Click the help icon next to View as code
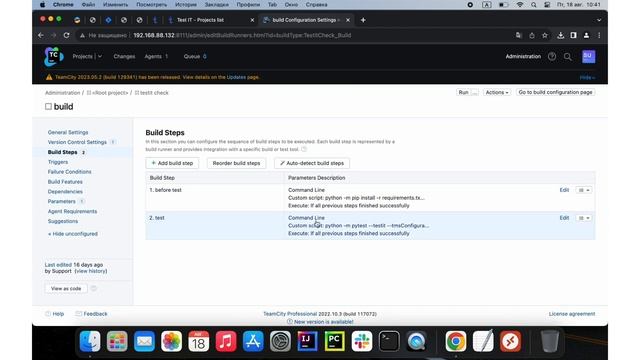640x360 pixels. click(93, 289)
